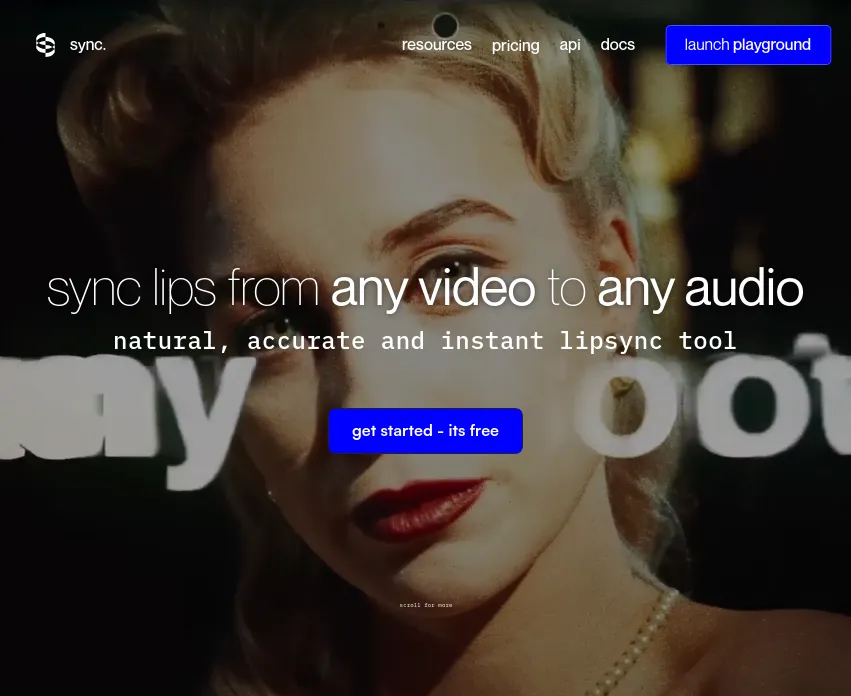Click the word playground in the blue button
This screenshot has height=696, width=851.
[771, 44]
